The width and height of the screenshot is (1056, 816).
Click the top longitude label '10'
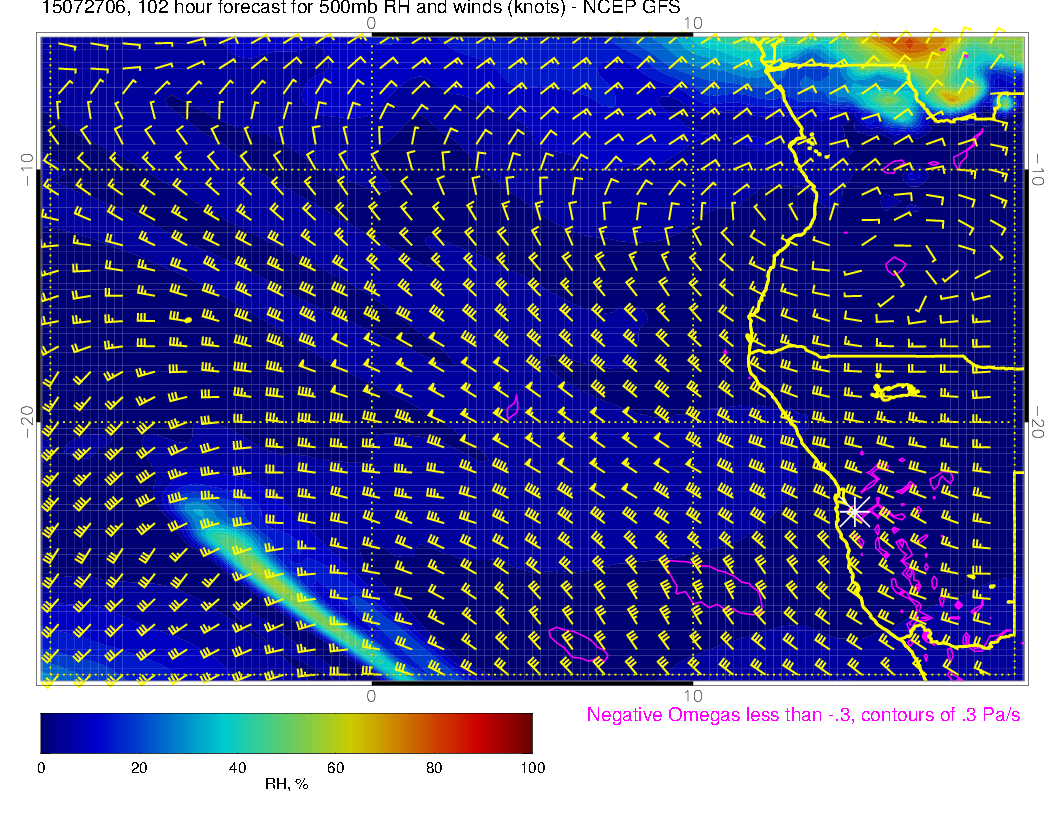coord(692,22)
